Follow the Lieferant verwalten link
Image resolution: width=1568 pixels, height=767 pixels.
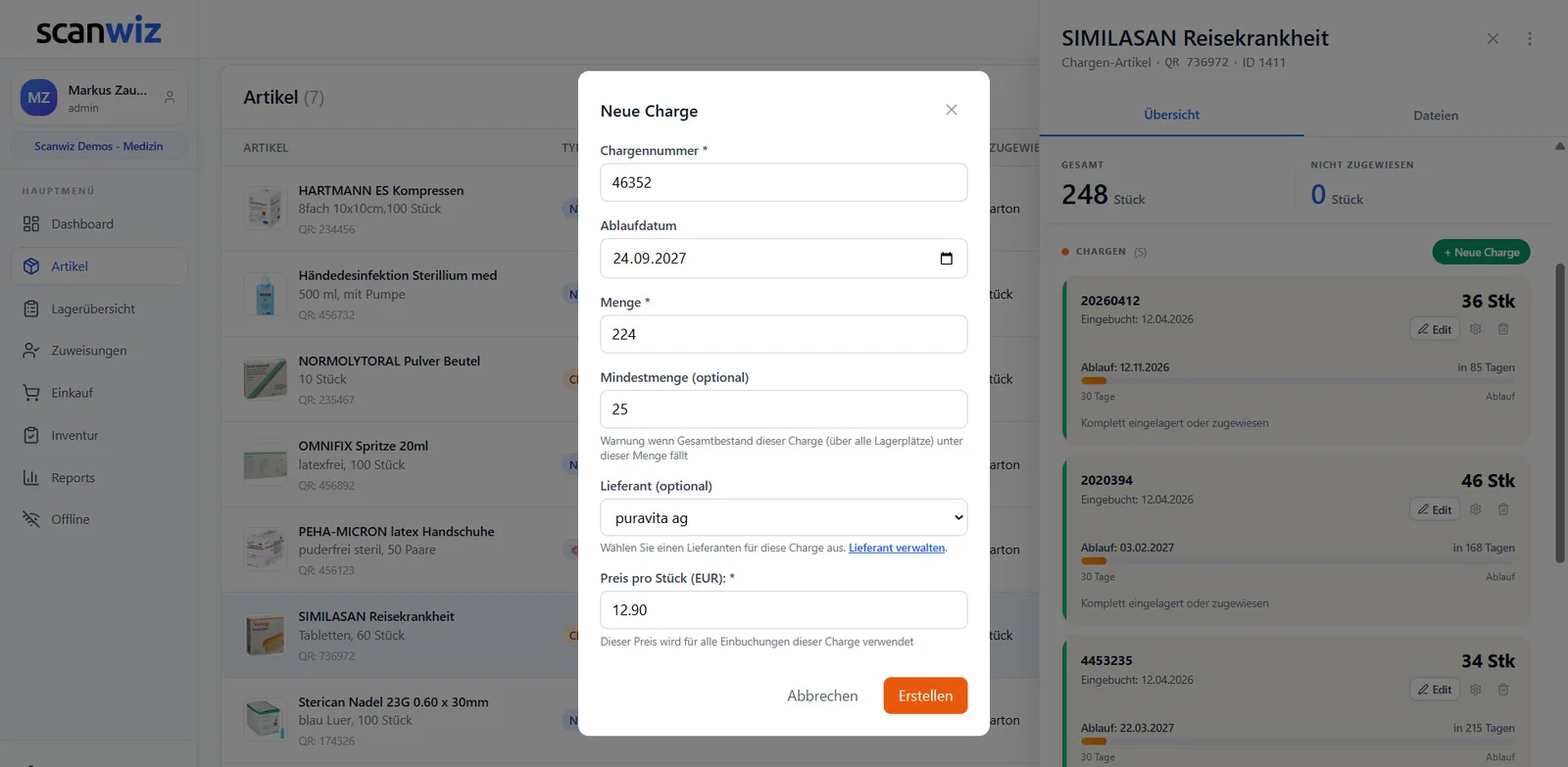click(x=897, y=548)
